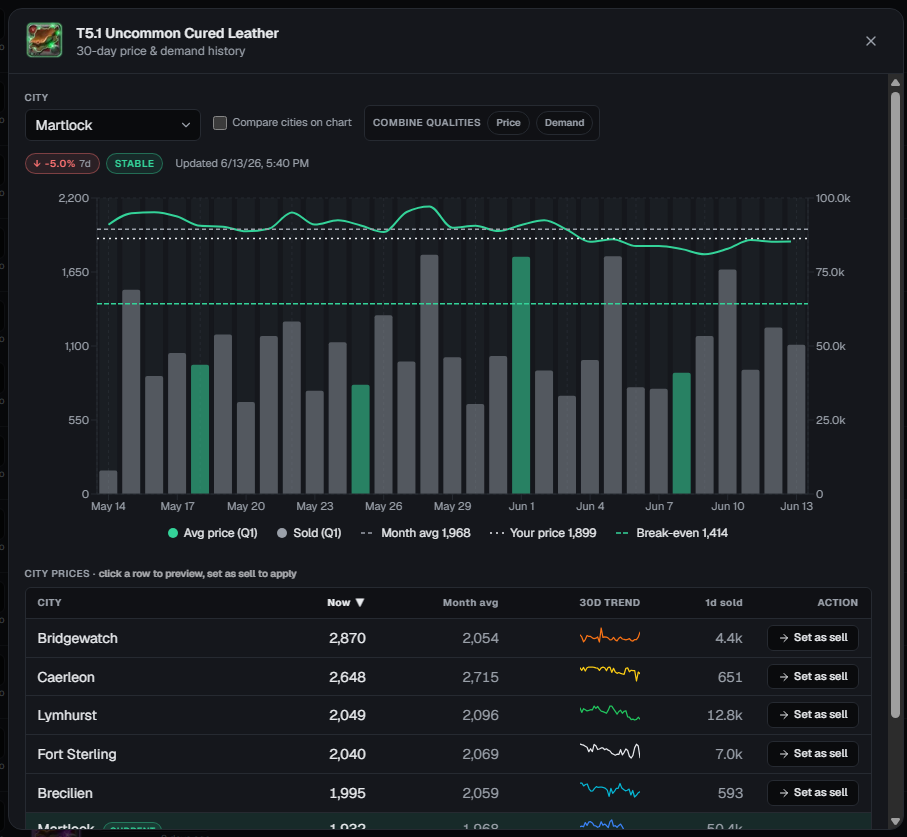Image resolution: width=907 pixels, height=837 pixels.
Task: Click Lymhurst green trend sparkline
Action: coord(610,713)
